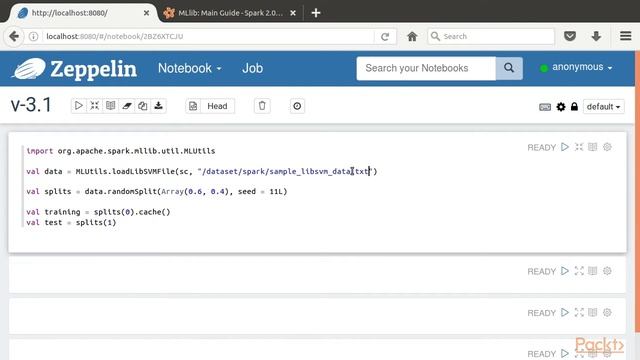
Task: Open the Notebook menu dropdown
Action: pos(190,68)
